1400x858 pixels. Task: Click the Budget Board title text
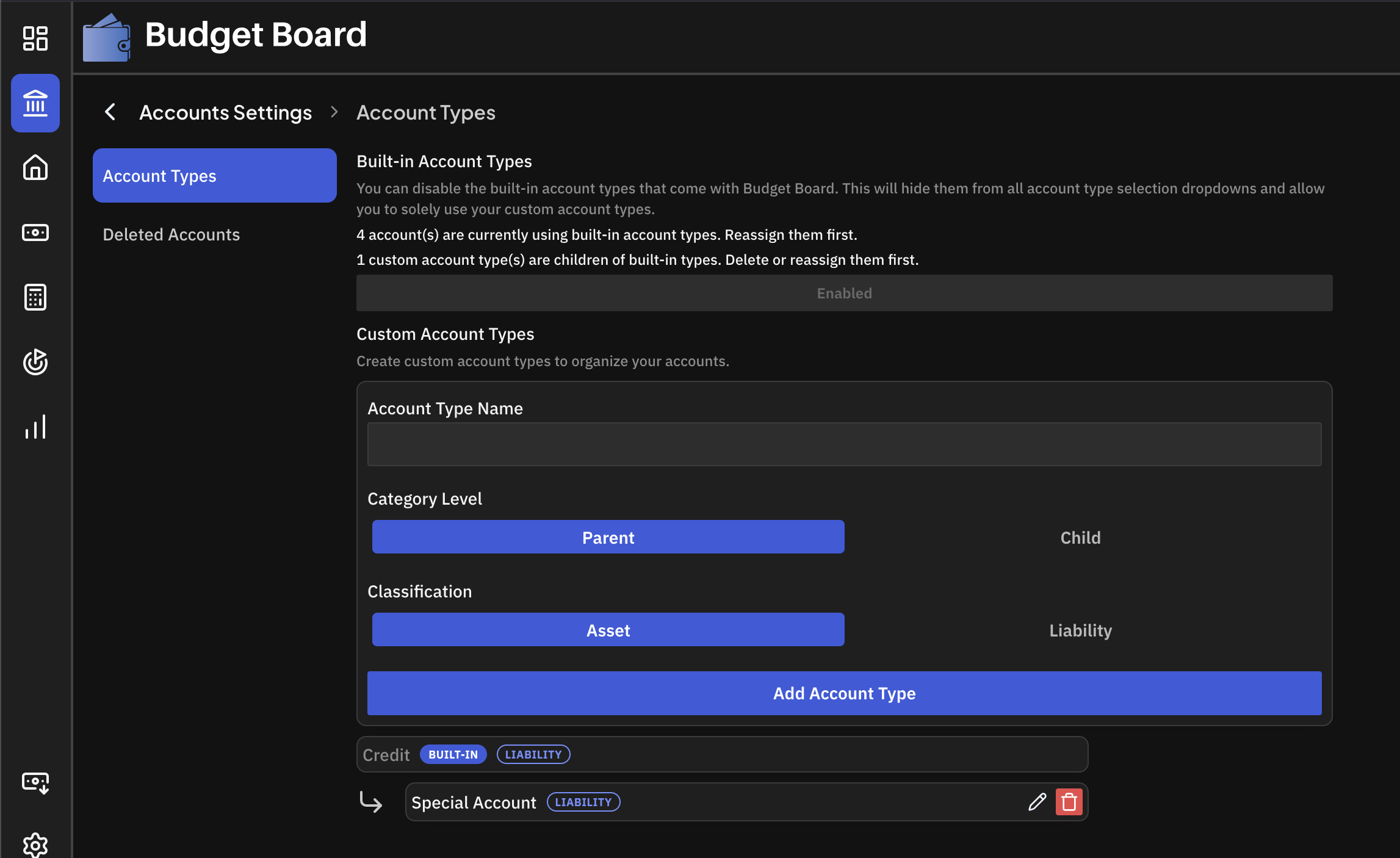(256, 35)
